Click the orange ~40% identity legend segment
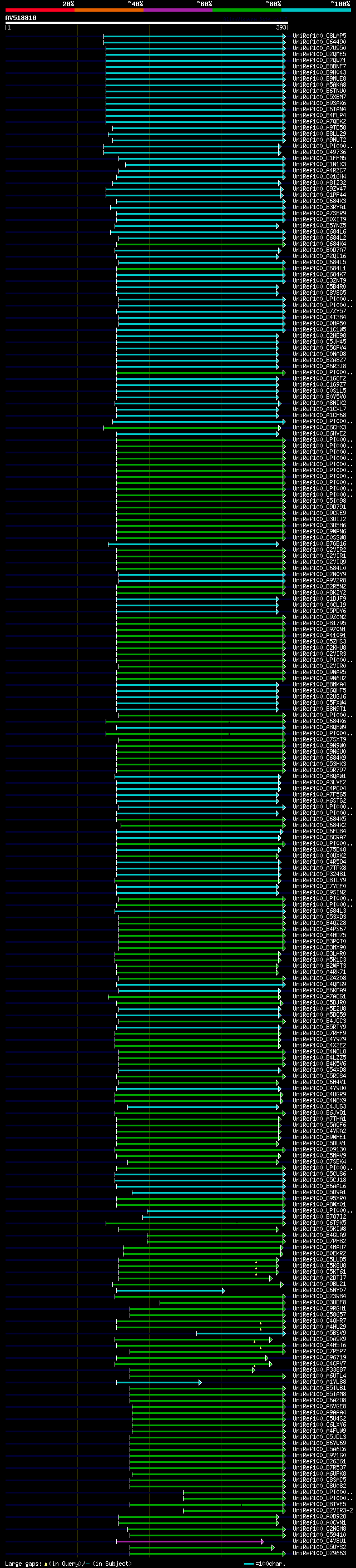 (109, 10)
